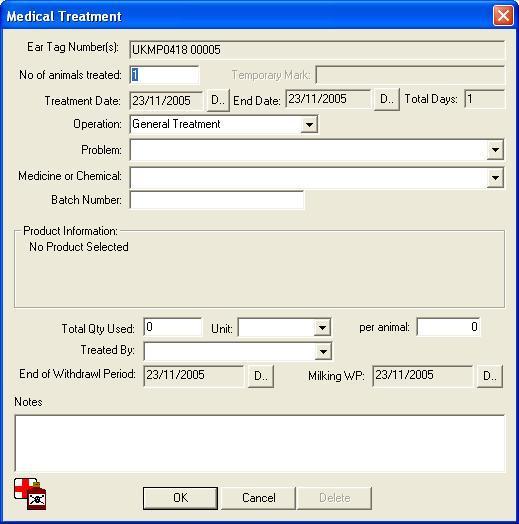
Task: Expand the Operation dropdown
Action: 309,125
